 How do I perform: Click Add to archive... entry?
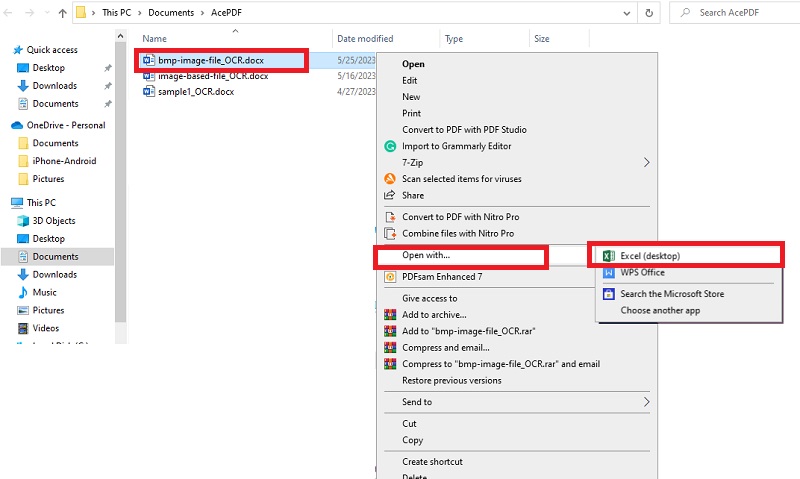tap(434, 315)
